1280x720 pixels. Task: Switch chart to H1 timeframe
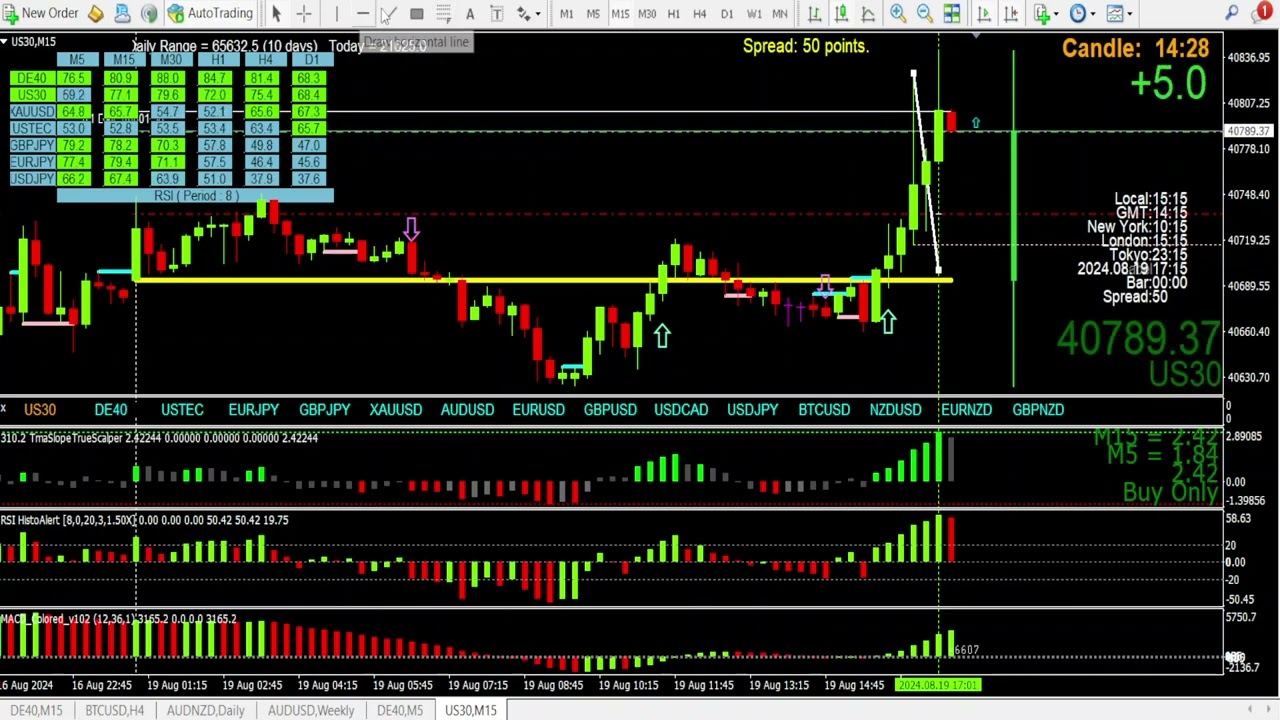coord(673,13)
